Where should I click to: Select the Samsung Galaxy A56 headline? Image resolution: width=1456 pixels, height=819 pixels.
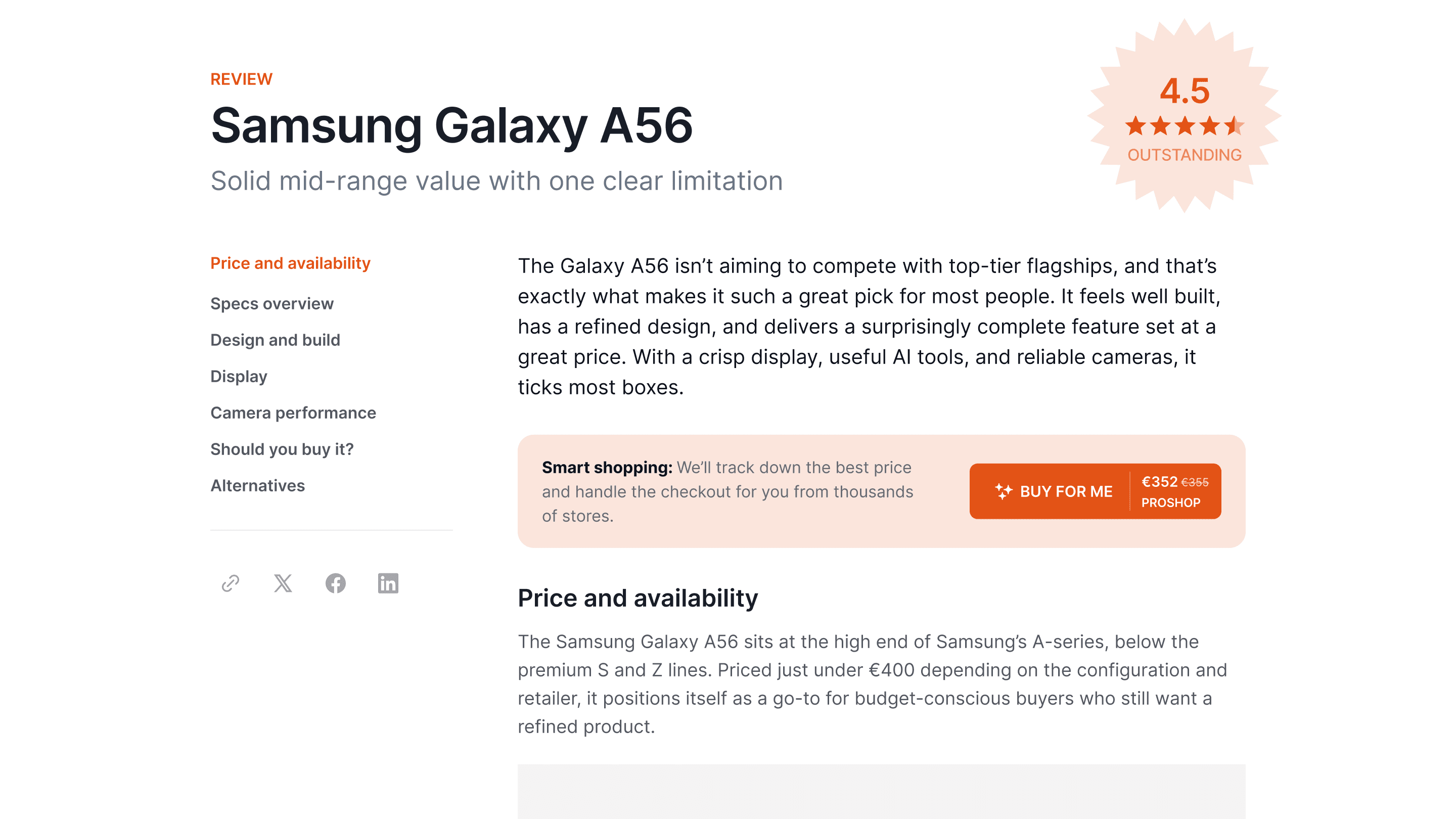[451, 127]
